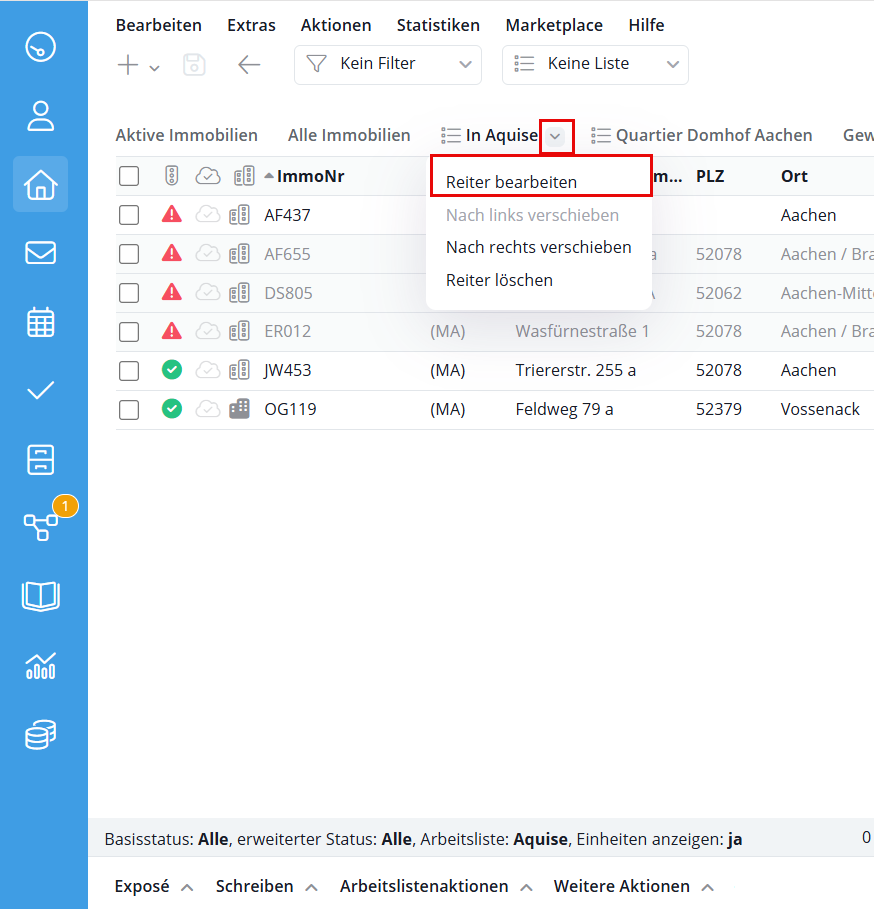This screenshot has height=909, width=874.
Task: Click the red warning icon for AF437
Action: (x=172, y=214)
